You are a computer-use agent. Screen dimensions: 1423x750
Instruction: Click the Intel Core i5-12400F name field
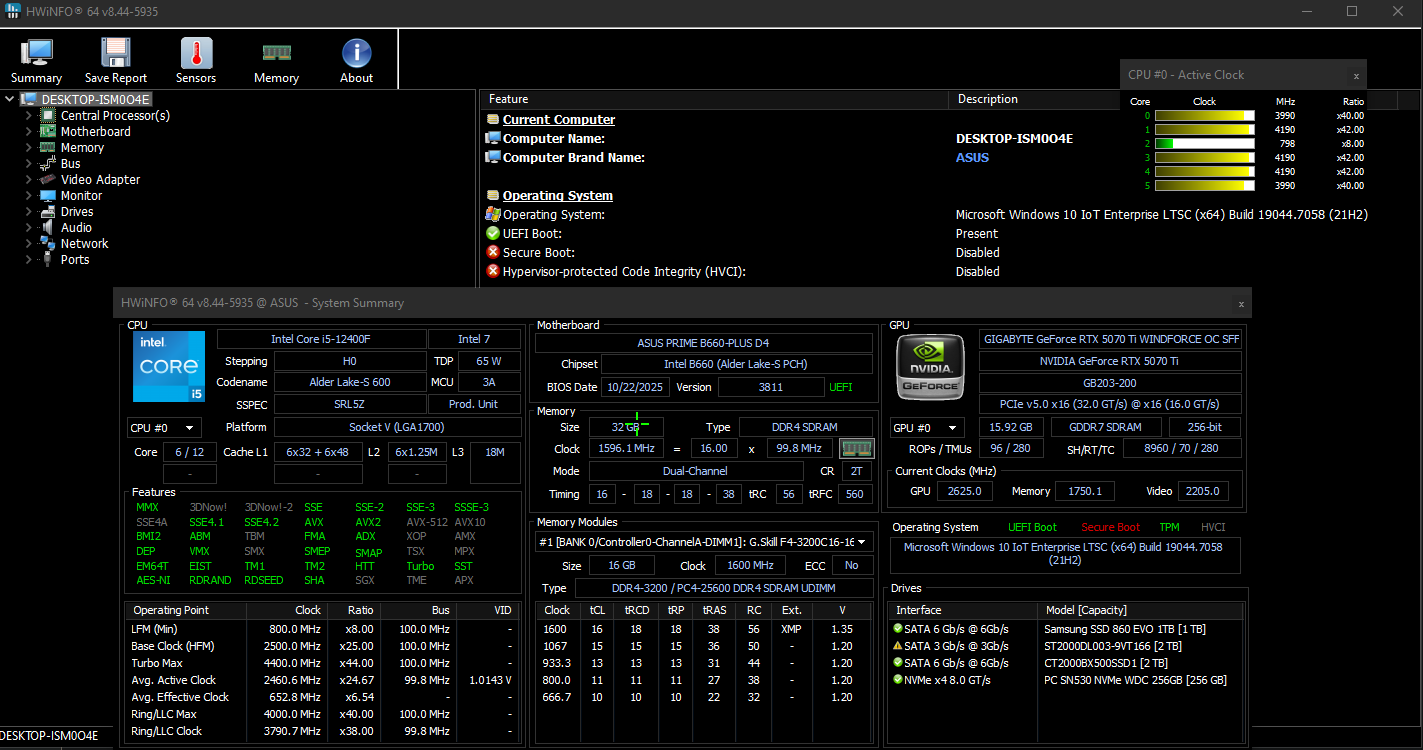(321, 339)
